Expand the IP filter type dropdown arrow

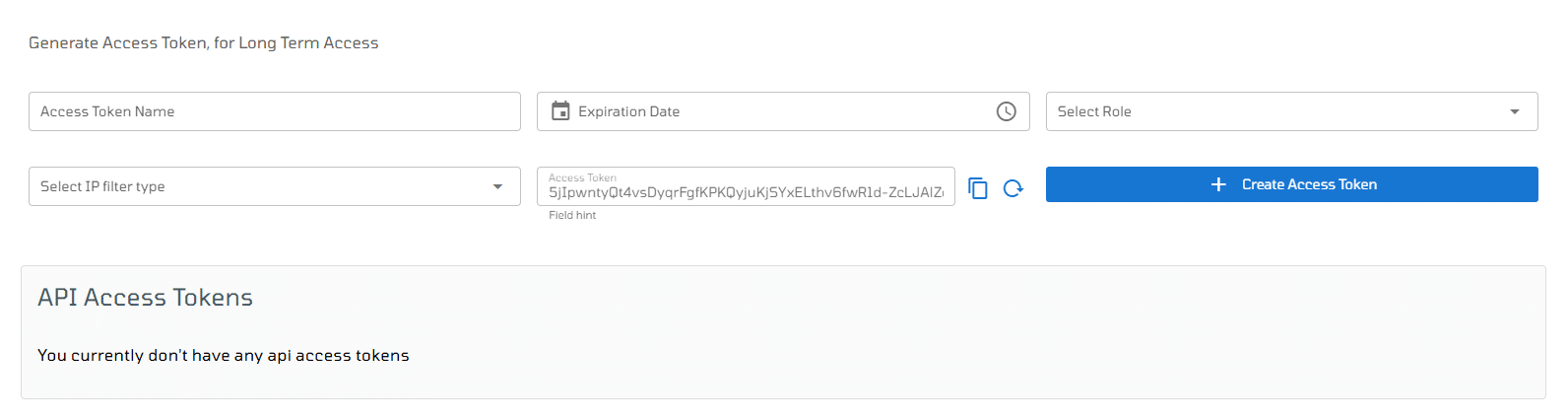(x=497, y=186)
